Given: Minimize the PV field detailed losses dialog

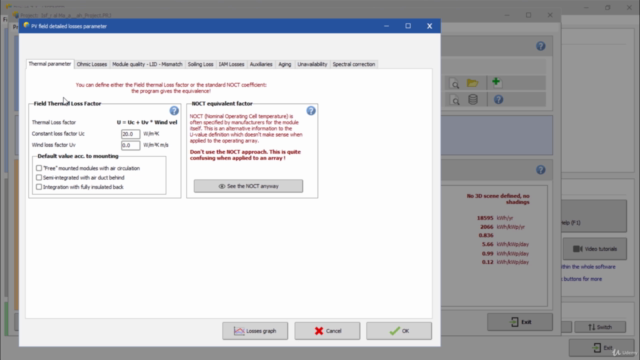Looking at the screenshot, I should pos(386,26).
